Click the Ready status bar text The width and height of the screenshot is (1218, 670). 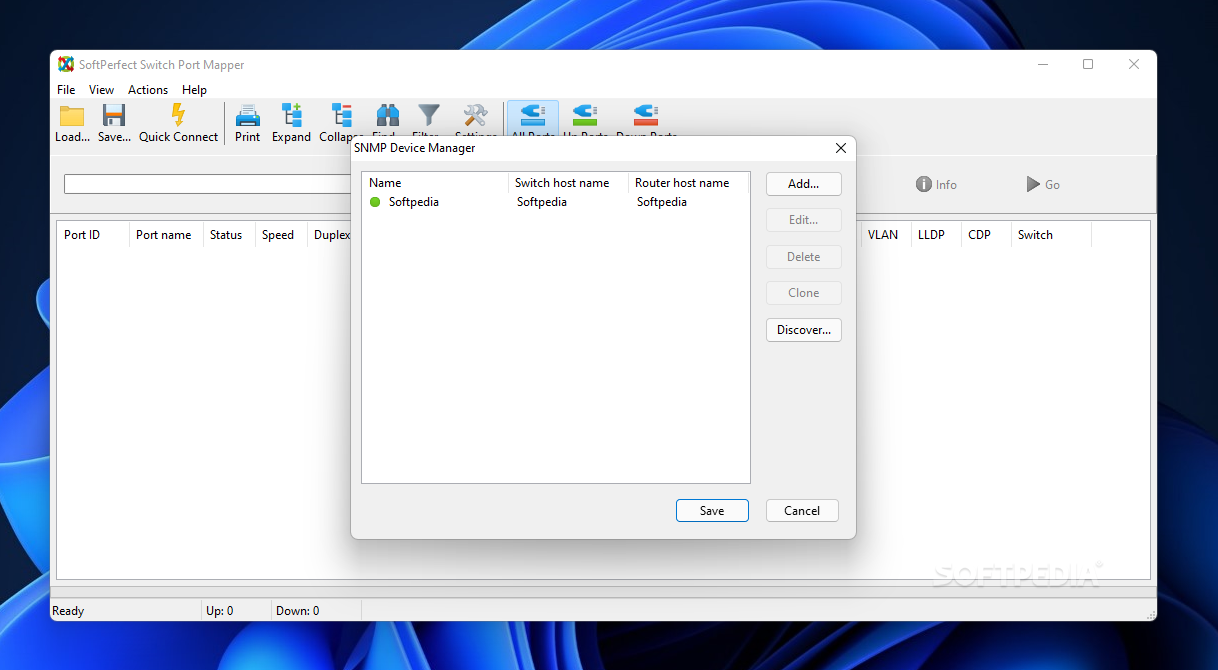[68, 611]
